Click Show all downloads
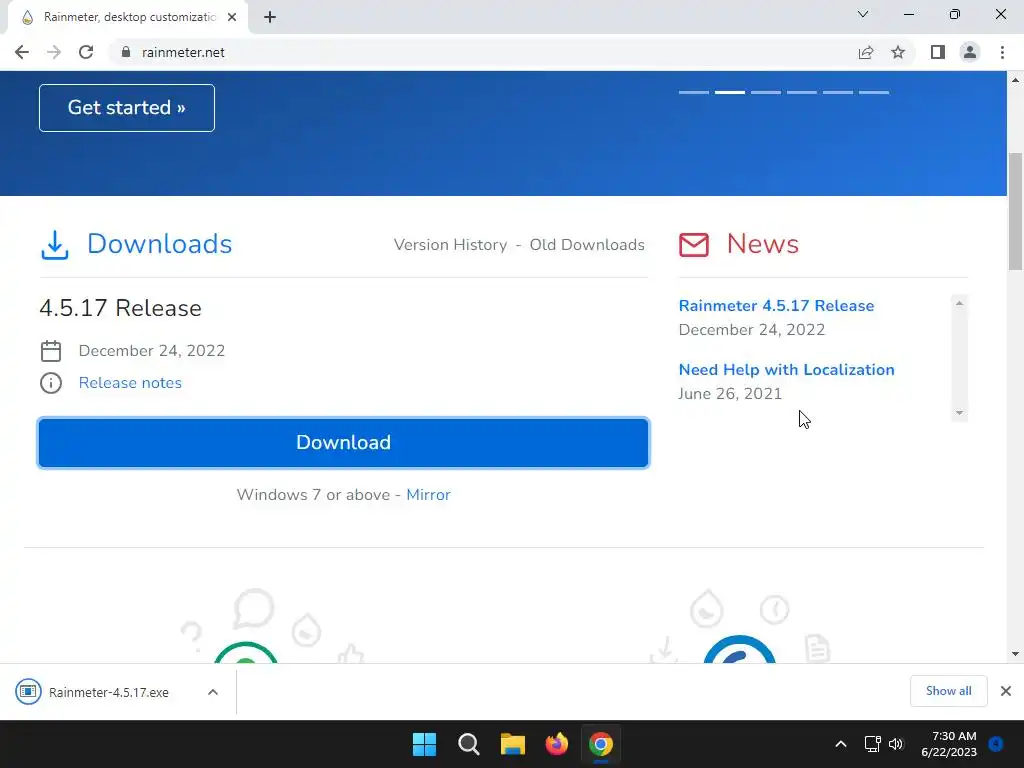 948,691
